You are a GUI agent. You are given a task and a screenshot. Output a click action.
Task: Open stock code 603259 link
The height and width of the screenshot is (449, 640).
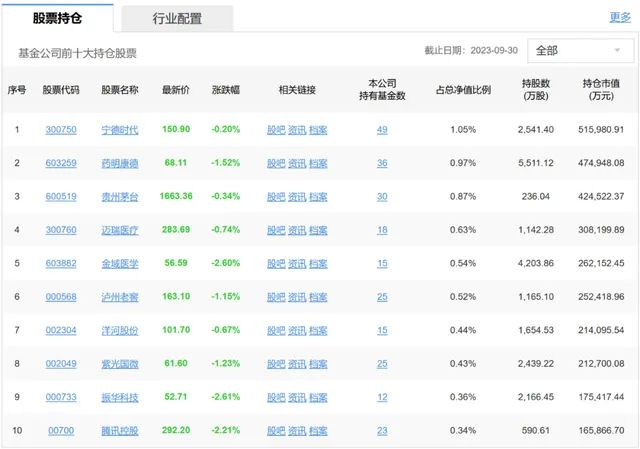(60, 163)
